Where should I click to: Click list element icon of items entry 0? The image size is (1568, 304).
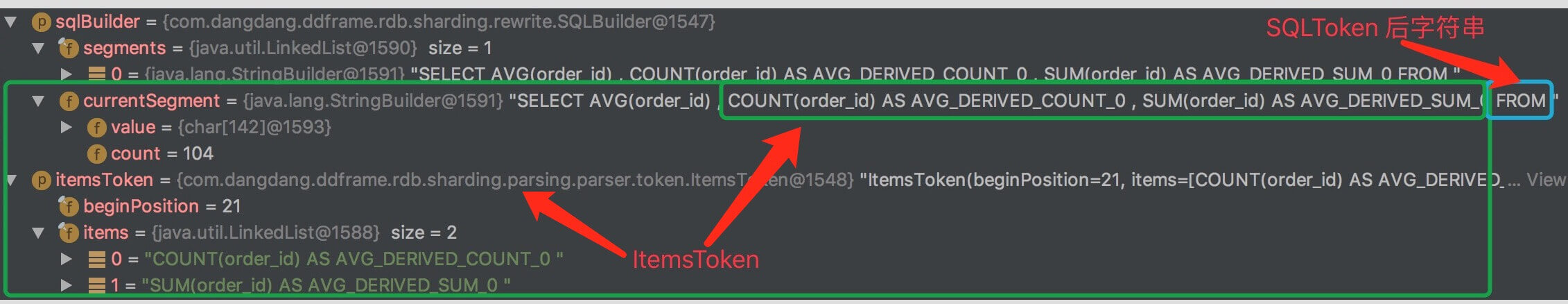(97, 260)
